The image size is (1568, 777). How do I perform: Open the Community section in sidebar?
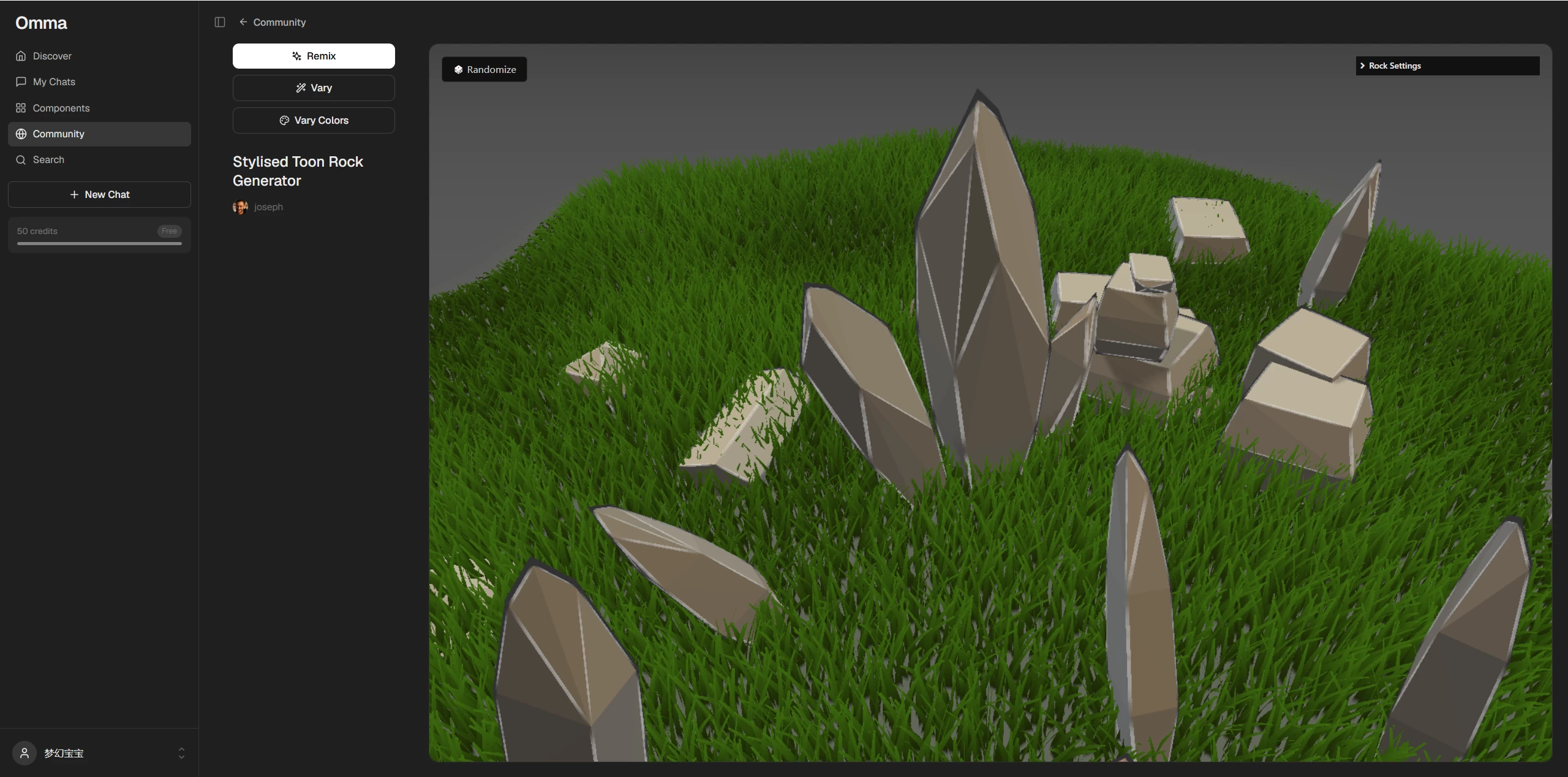pos(99,134)
